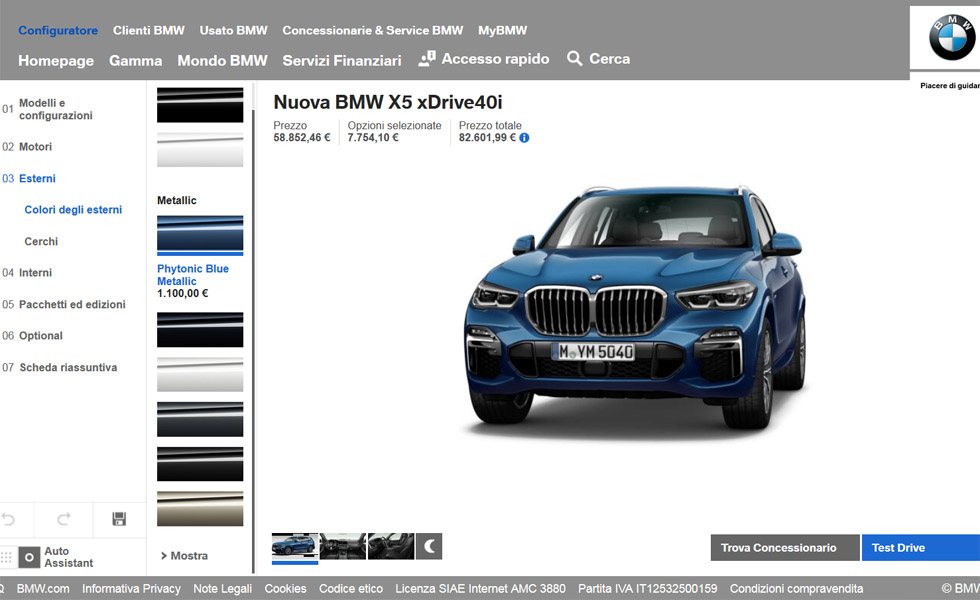This screenshot has height=600, width=980.
Task: Click the undo arrow icon
Action: 8,519
